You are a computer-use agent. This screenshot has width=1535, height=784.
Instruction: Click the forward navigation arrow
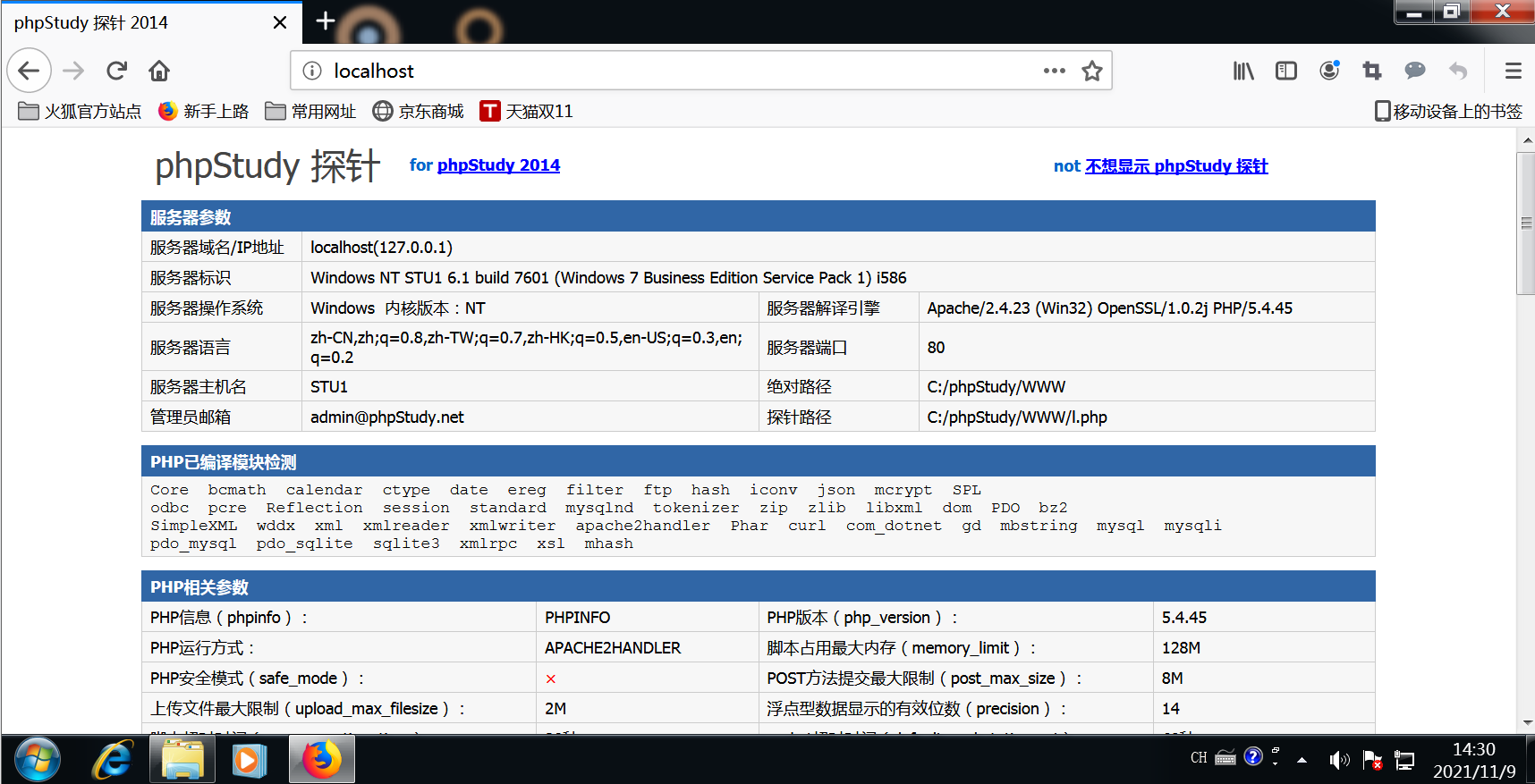[73, 71]
